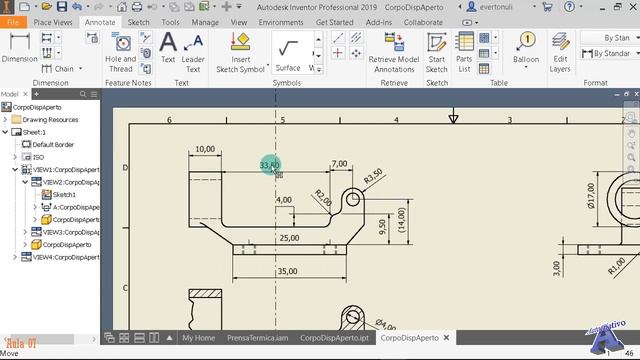The width and height of the screenshot is (640, 360).
Task: Click the Chain dimension tool
Action: coord(58,69)
